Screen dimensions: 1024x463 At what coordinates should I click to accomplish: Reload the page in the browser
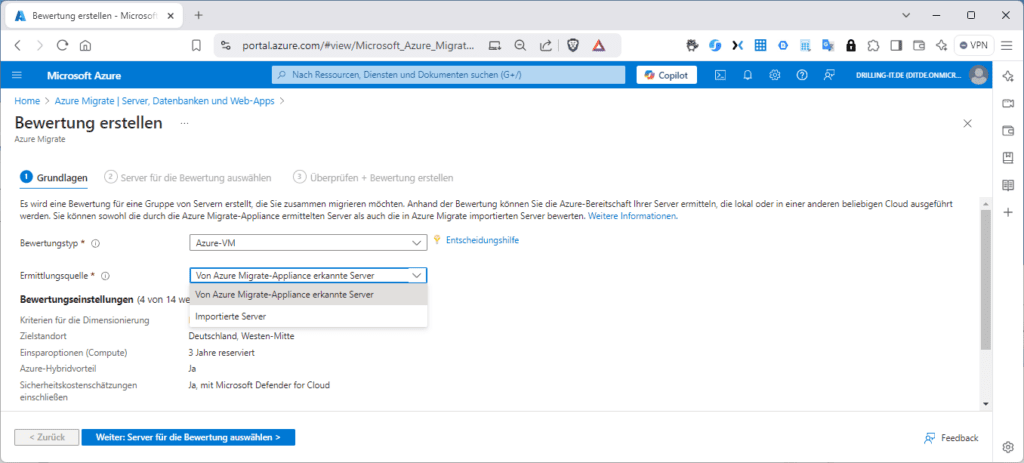click(x=63, y=46)
